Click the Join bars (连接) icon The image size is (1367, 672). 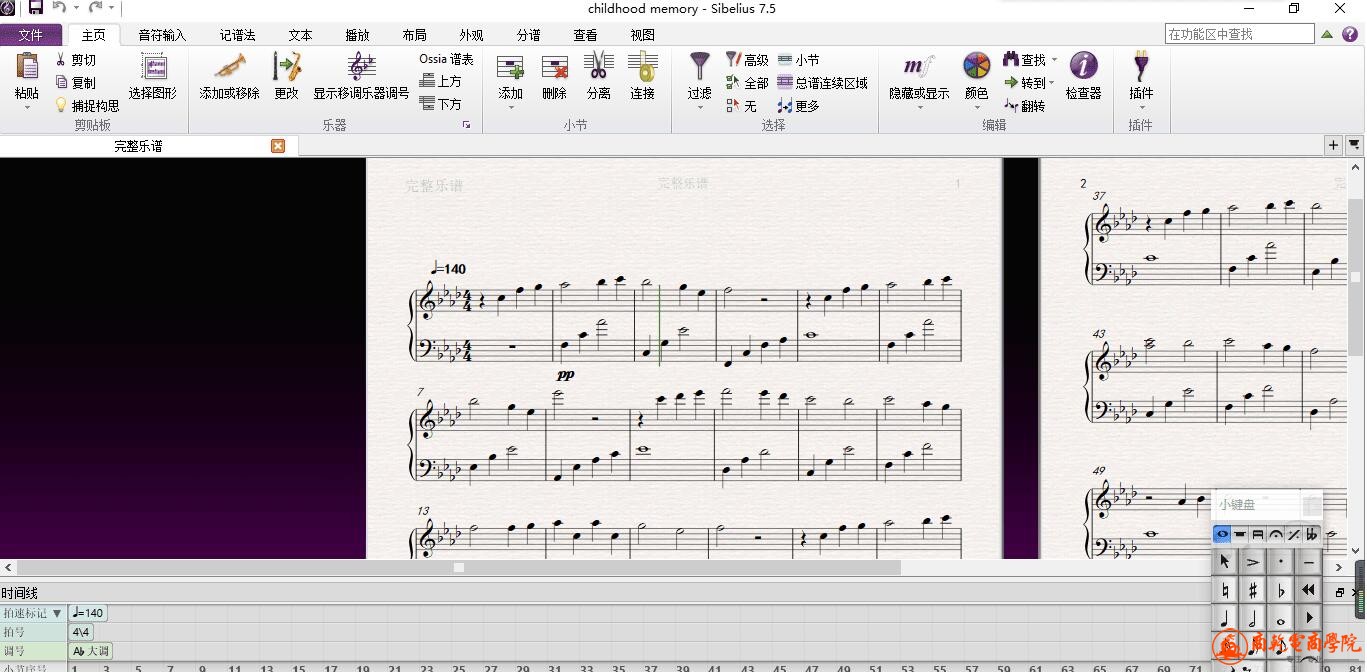642,67
